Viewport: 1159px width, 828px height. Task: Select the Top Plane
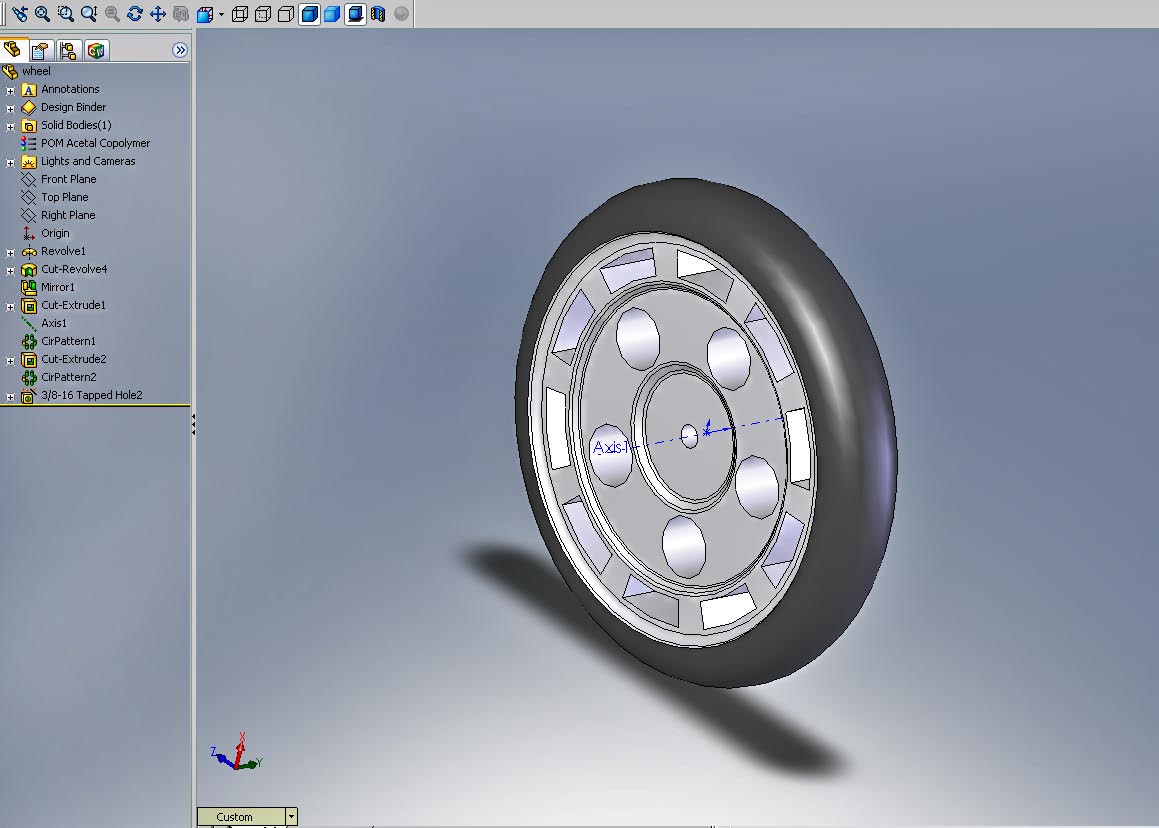(x=64, y=197)
